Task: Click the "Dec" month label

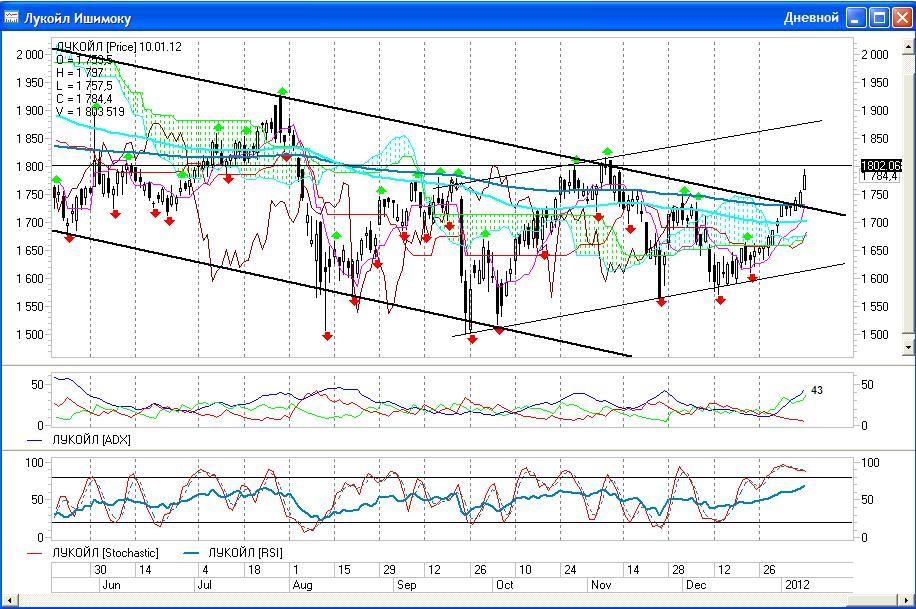Action: tap(696, 585)
